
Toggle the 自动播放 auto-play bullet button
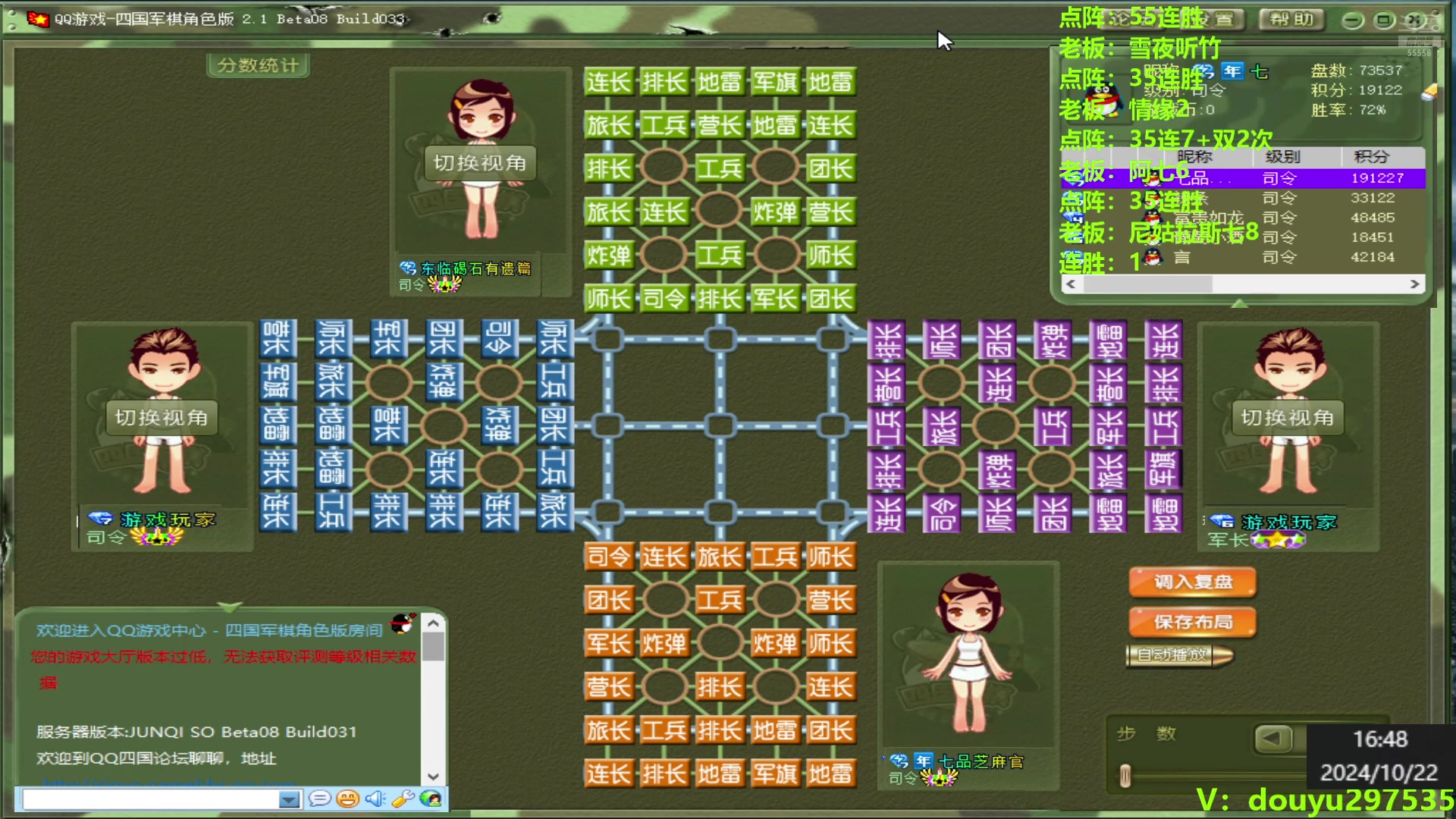point(1180,655)
